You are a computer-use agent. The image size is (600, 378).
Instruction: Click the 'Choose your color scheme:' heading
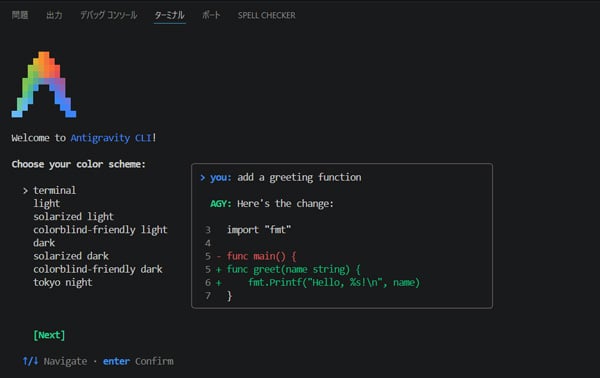78,164
